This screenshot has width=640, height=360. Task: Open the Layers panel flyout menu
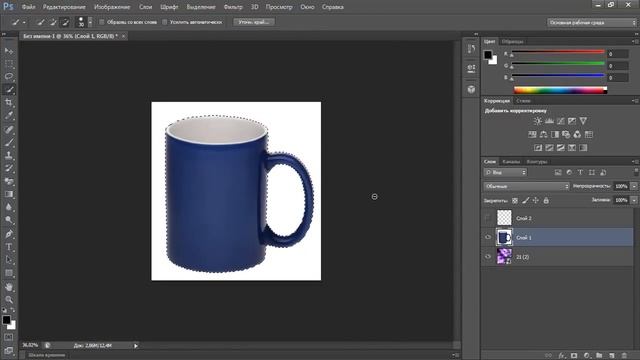tap(634, 162)
